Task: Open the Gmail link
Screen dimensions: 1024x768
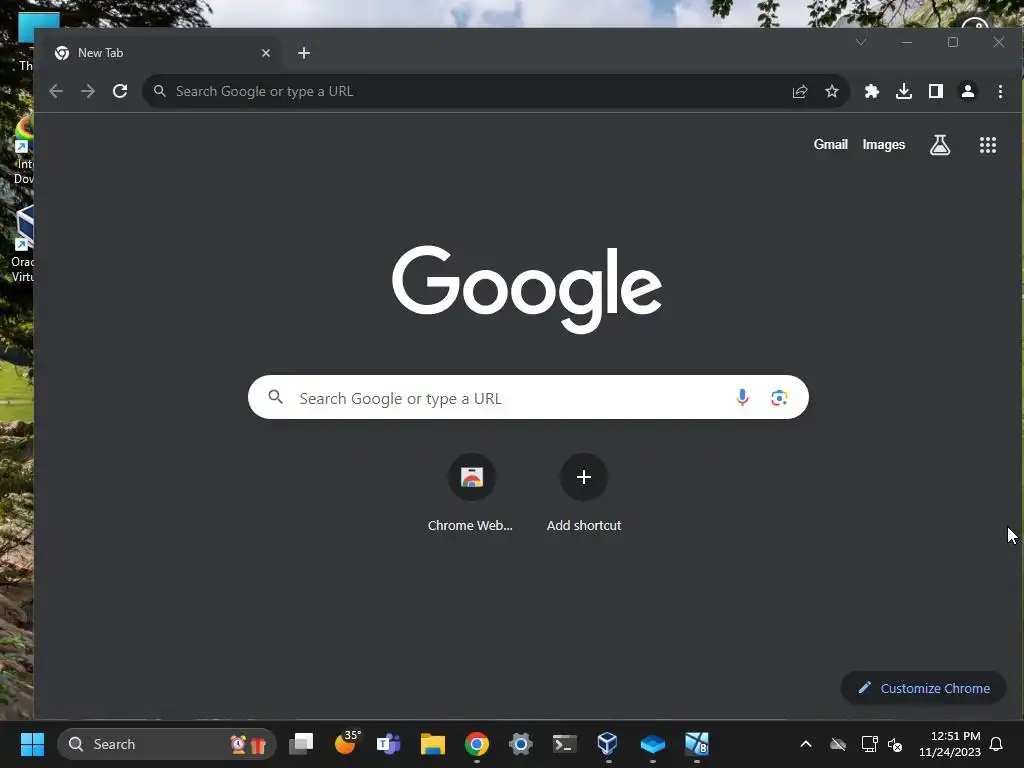Action: tap(830, 144)
